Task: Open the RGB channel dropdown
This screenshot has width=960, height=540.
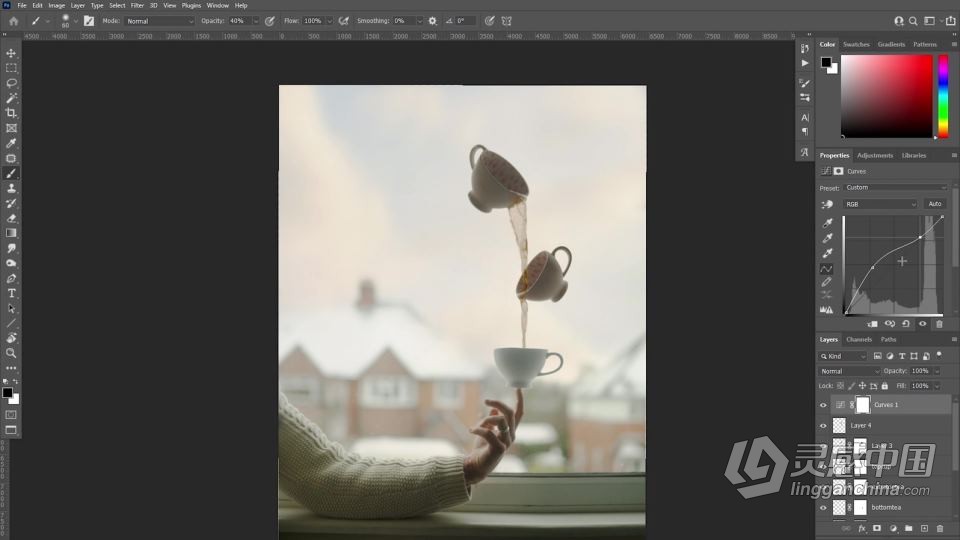Action: point(880,204)
